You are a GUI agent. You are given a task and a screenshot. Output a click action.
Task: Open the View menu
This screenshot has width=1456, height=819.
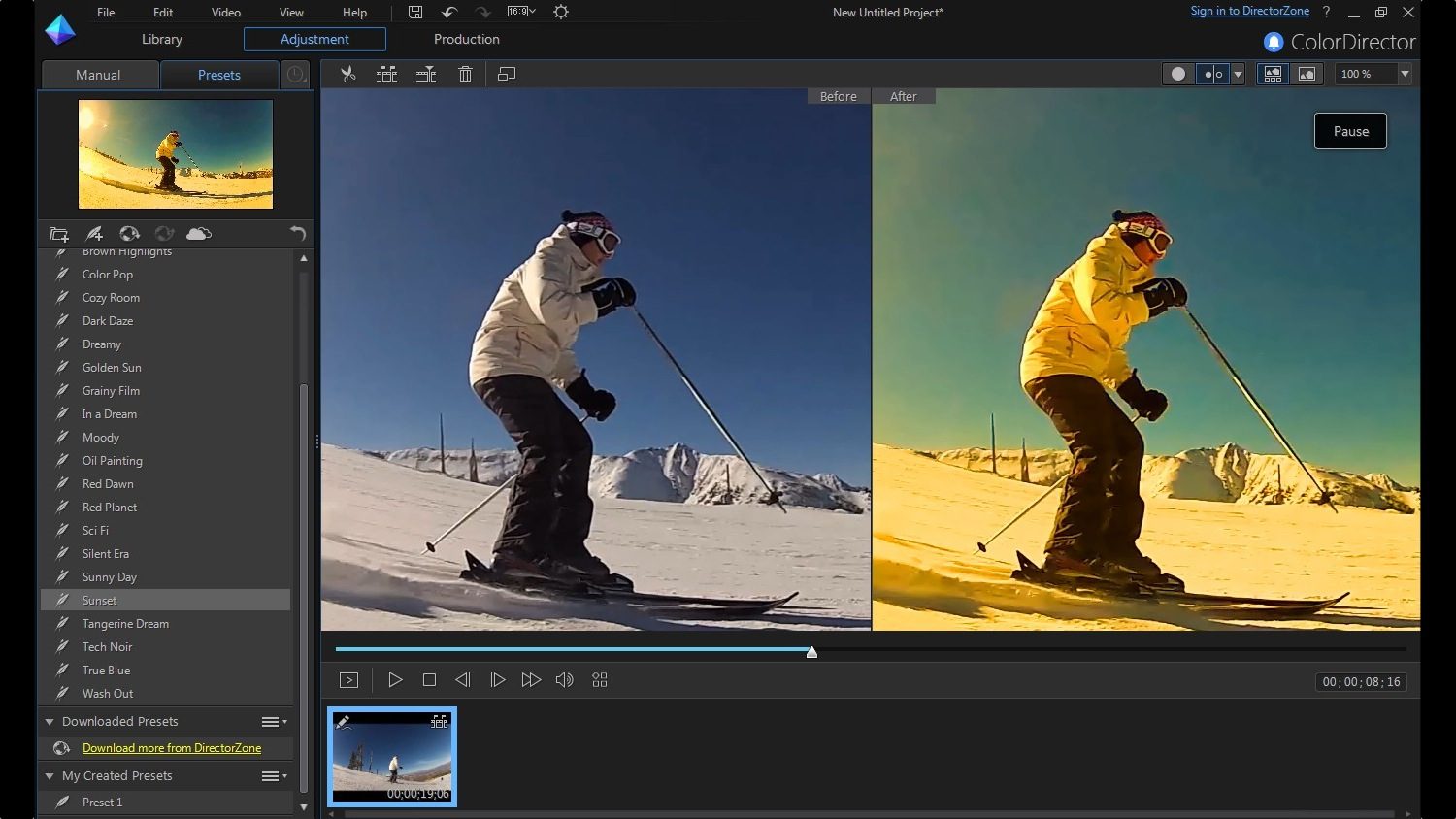click(291, 13)
